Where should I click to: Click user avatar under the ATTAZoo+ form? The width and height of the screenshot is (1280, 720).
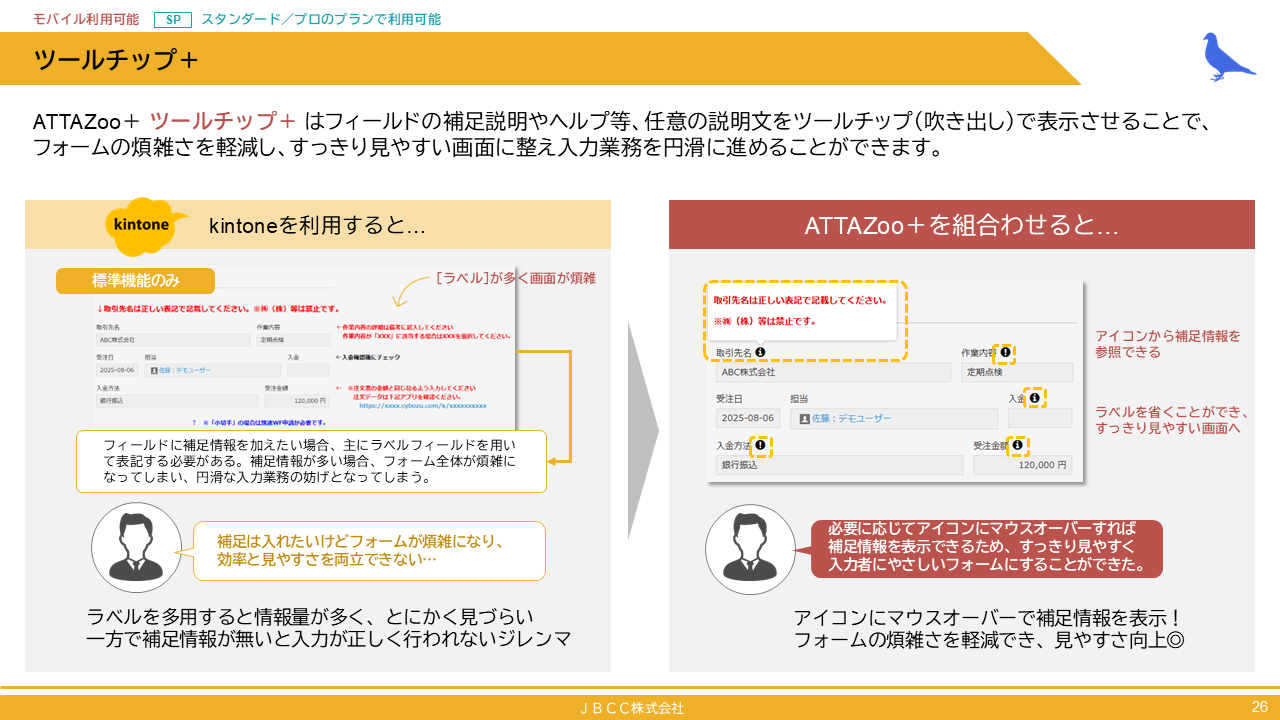tap(743, 549)
